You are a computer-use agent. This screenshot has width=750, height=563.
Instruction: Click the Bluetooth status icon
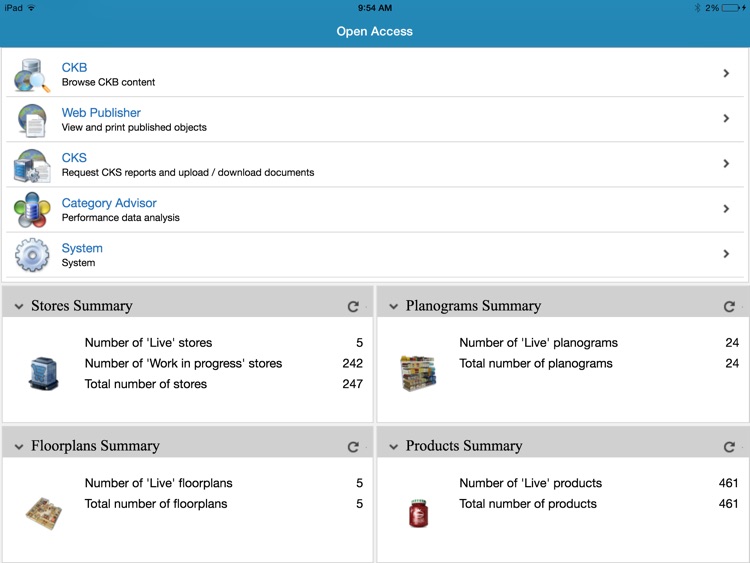(697, 8)
